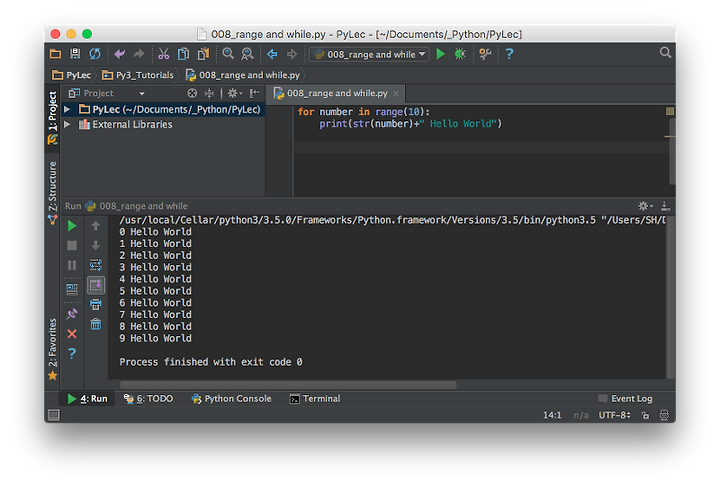The width and height of the screenshot is (720, 486).
Task: Navigate back with the blue left arrow
Action: (x=272, y=54)
